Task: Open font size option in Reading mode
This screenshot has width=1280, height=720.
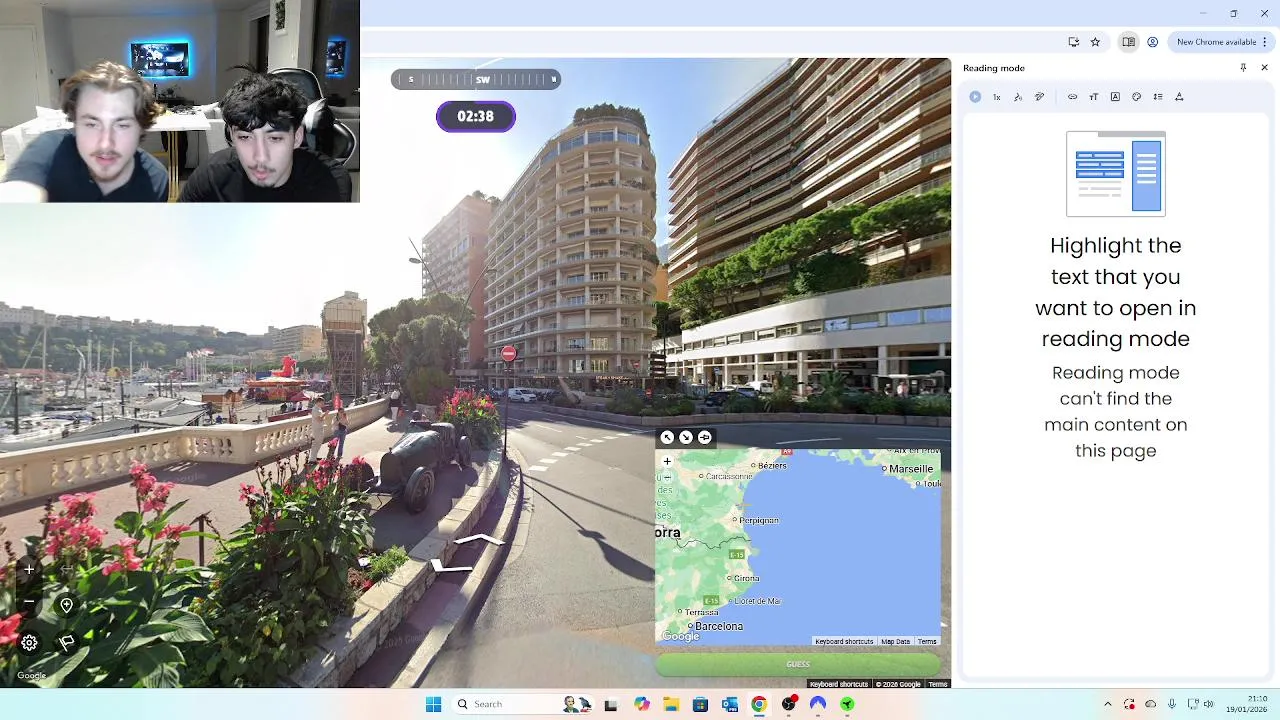Action: [x=1093, y=97]
